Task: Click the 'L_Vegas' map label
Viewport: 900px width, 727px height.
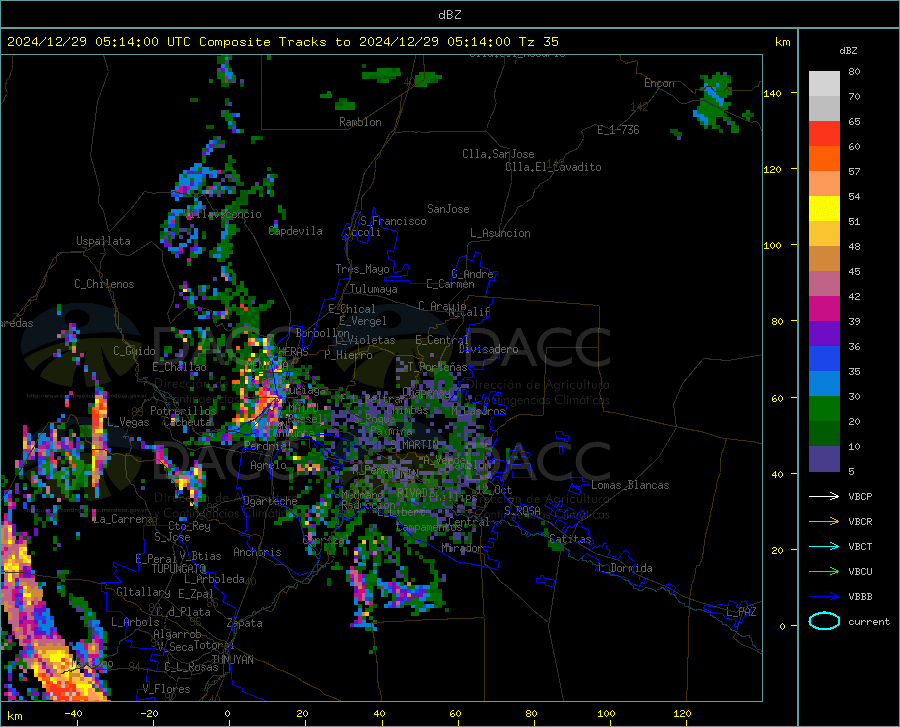Action: 128,422
